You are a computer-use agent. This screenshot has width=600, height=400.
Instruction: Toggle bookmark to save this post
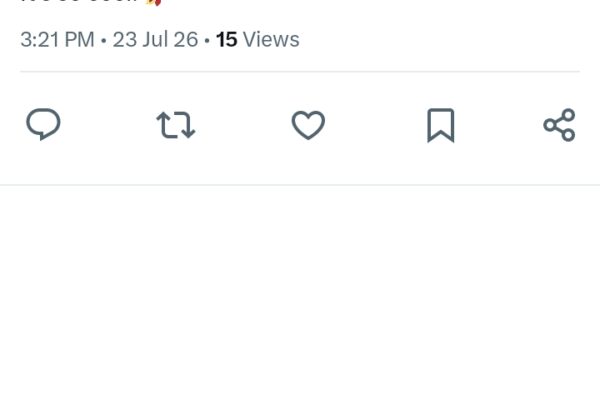point(441,125)
